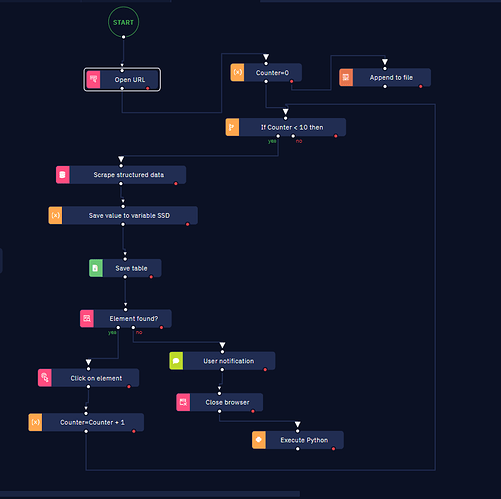Click the no output port of Element found?
Viewport: 501px width, 499px height.
[133, 327]
